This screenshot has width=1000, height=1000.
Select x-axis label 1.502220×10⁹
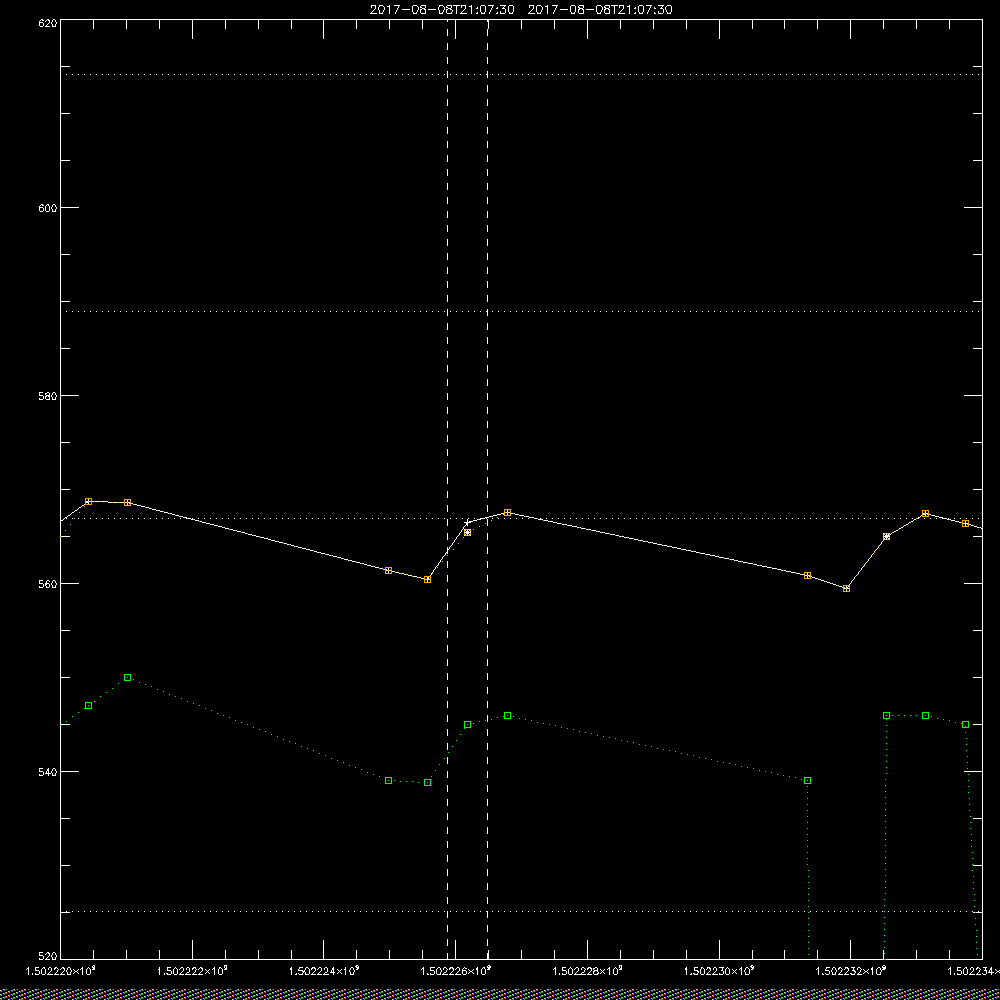60,971
